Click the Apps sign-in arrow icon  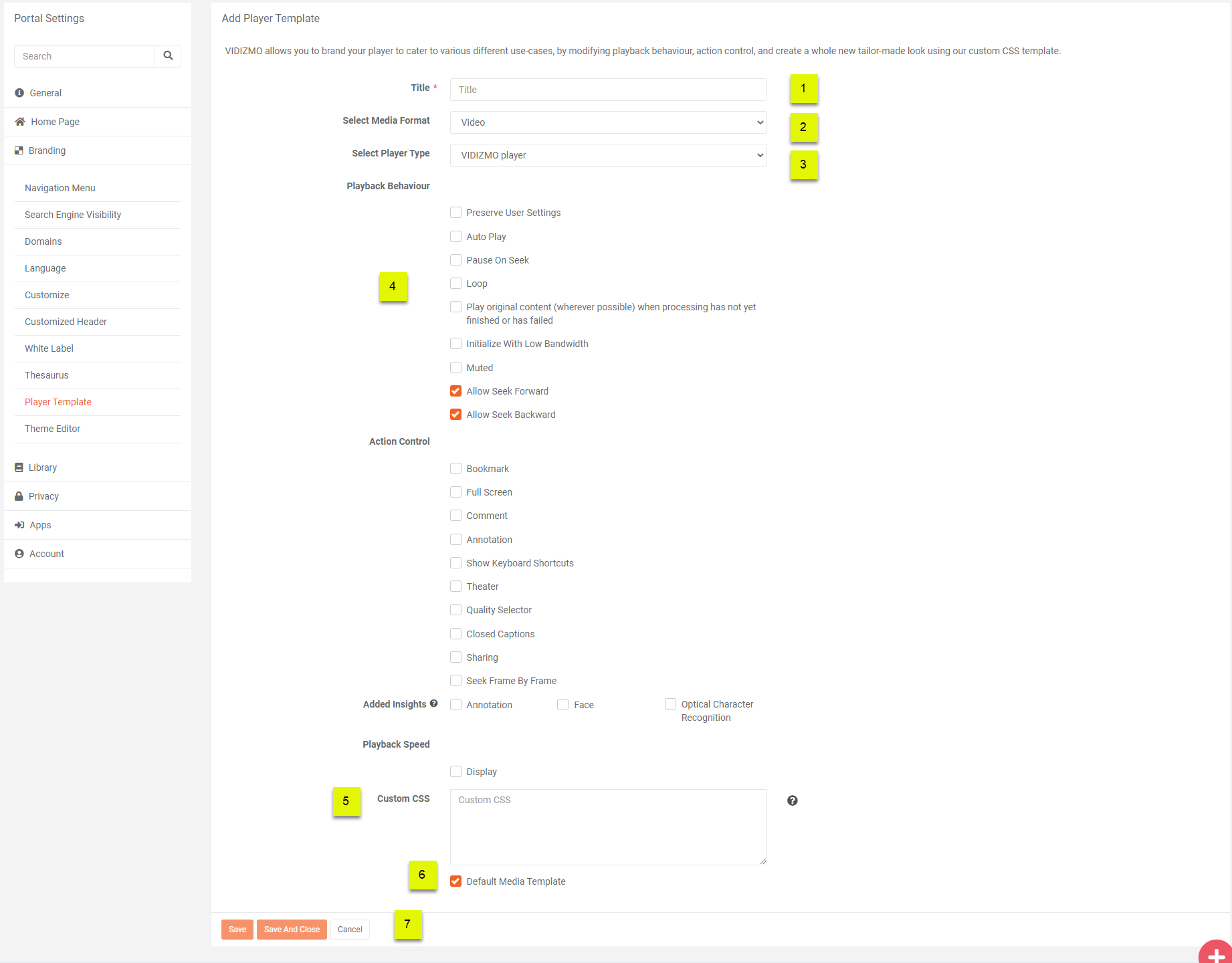(x=19, y=525)
